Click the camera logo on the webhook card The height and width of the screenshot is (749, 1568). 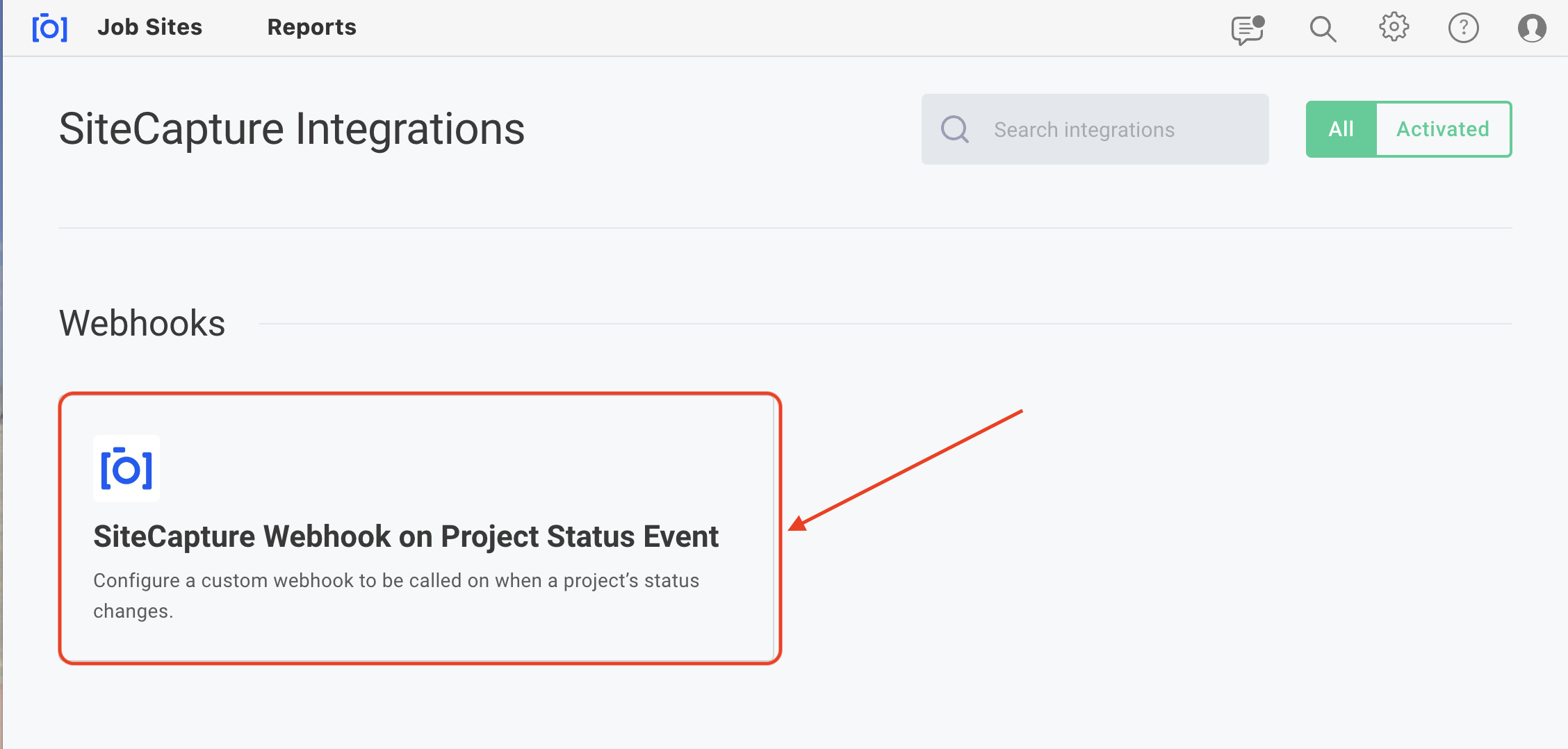click(126, 468)
